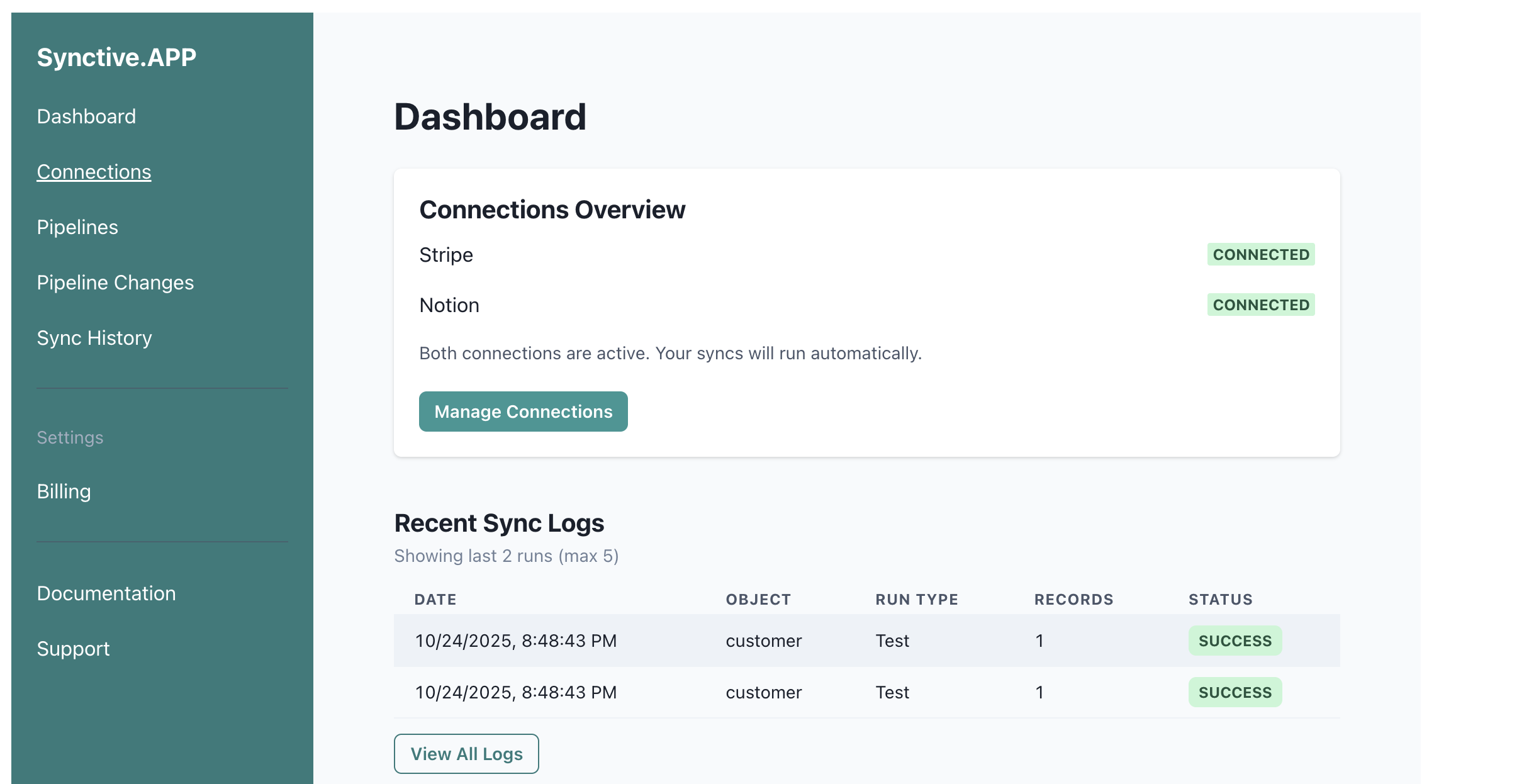Select the Notion connection name
Image resolution: width=1529 pixels, height=784 pixels.
[449, 305]
